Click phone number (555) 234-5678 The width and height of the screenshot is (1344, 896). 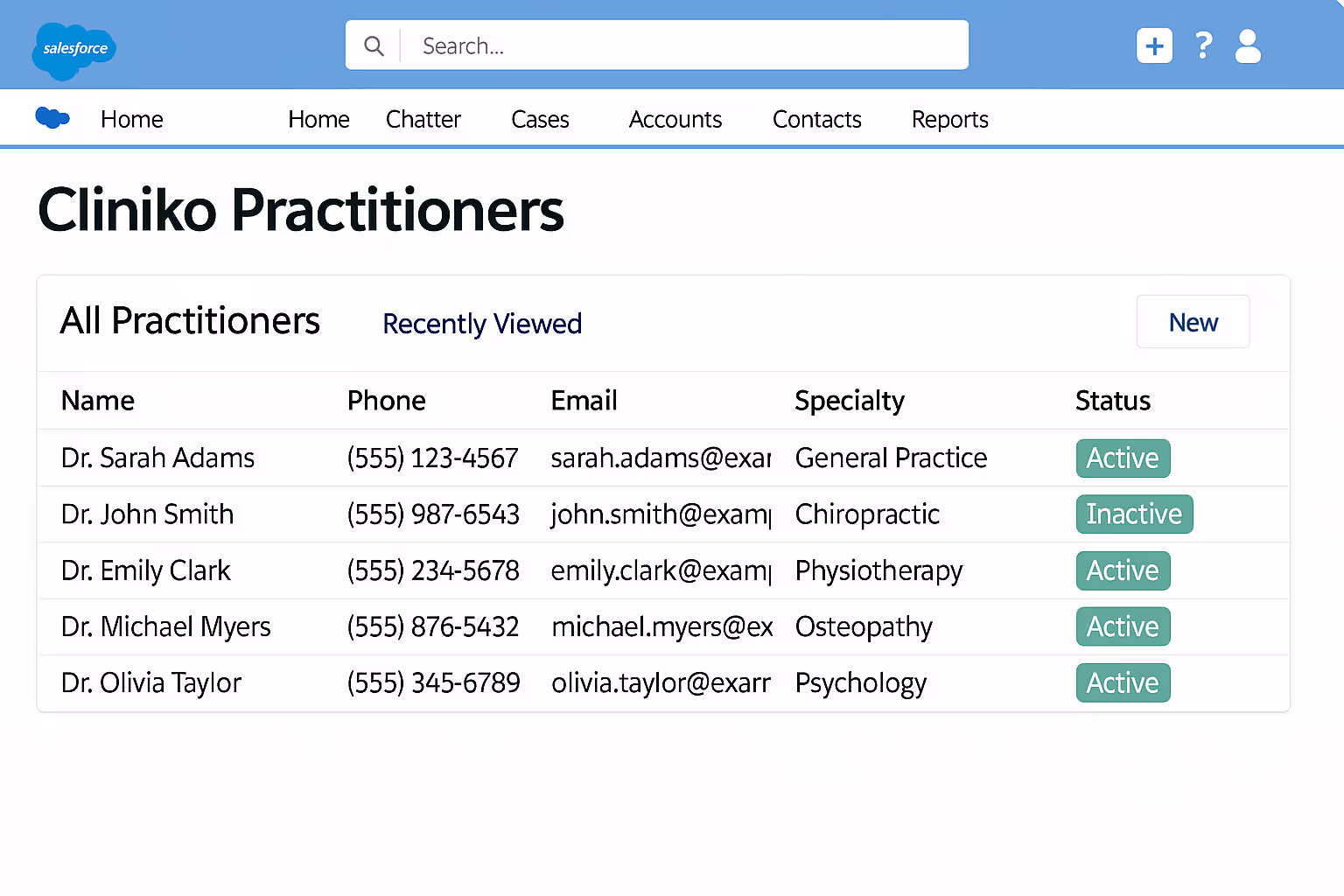click(x=433, y=570)
